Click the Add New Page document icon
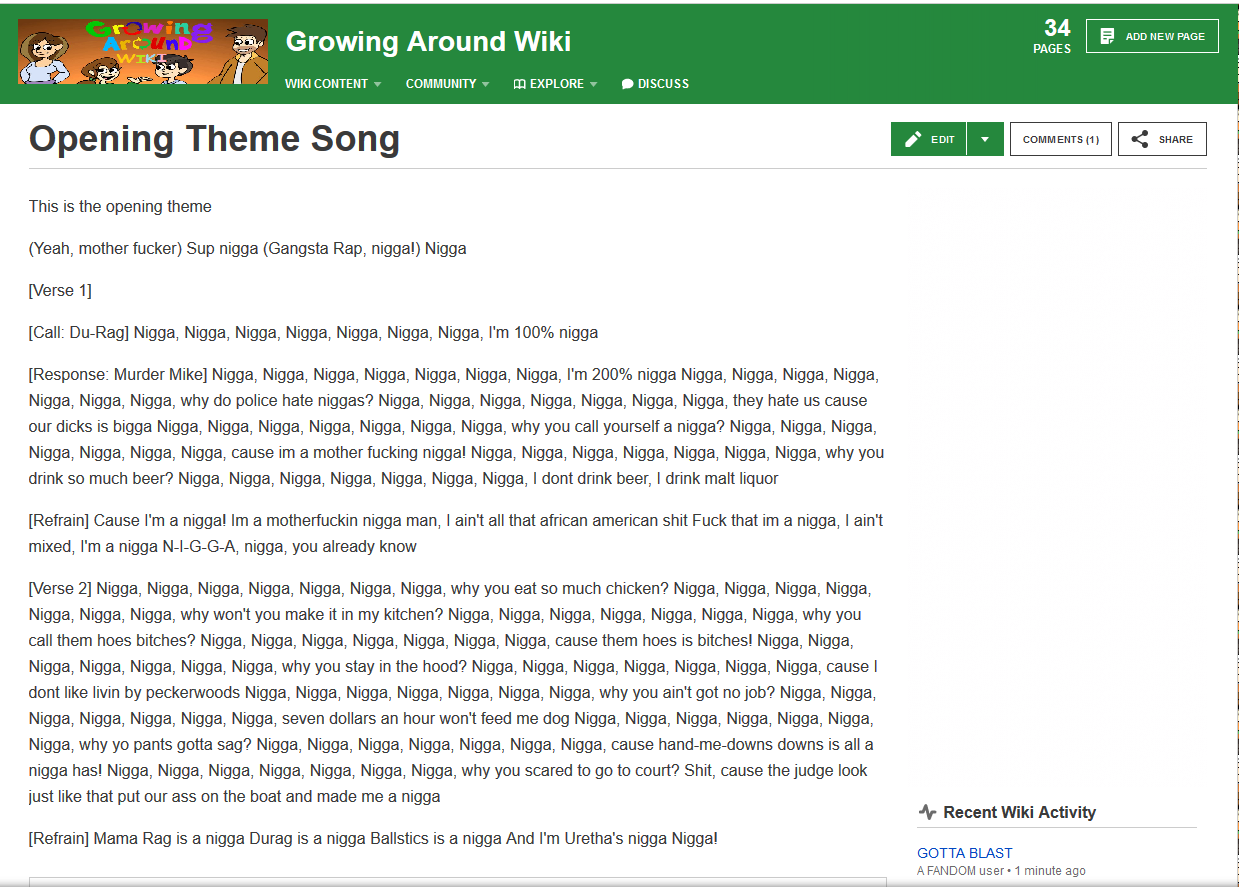Screen dimensions: 1239x887 point(1107,36)
